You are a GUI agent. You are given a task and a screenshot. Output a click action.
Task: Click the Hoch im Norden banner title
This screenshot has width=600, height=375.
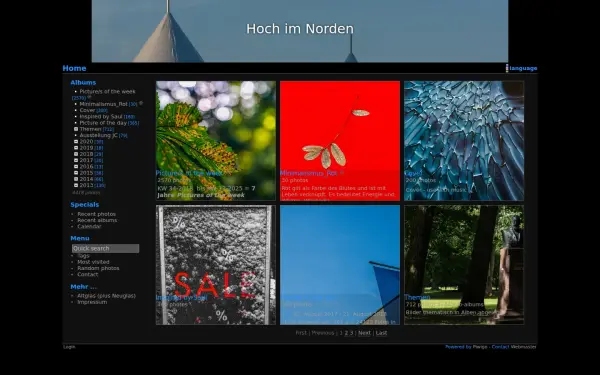click(x=300, y=29)
